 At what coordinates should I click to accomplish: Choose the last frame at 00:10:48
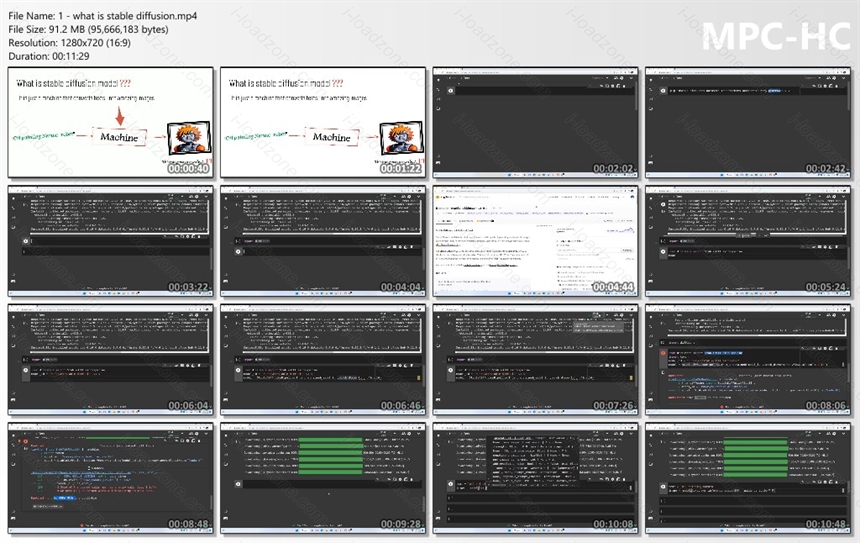coord(748,478)
